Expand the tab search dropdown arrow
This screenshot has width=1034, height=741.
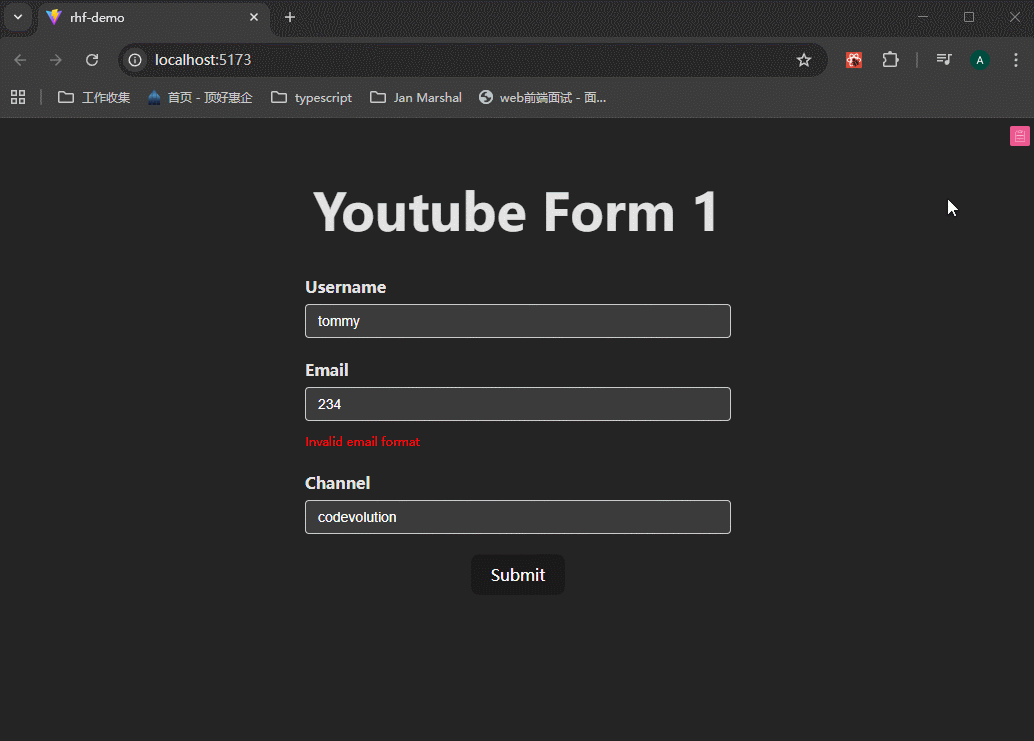coord(18,17)
